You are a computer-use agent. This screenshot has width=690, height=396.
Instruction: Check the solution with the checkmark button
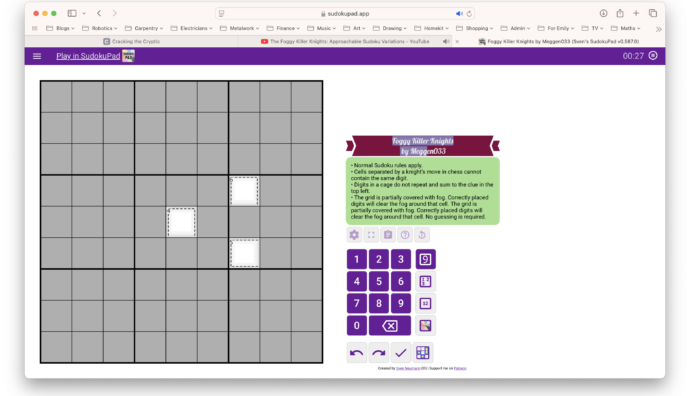coord(400,352)
